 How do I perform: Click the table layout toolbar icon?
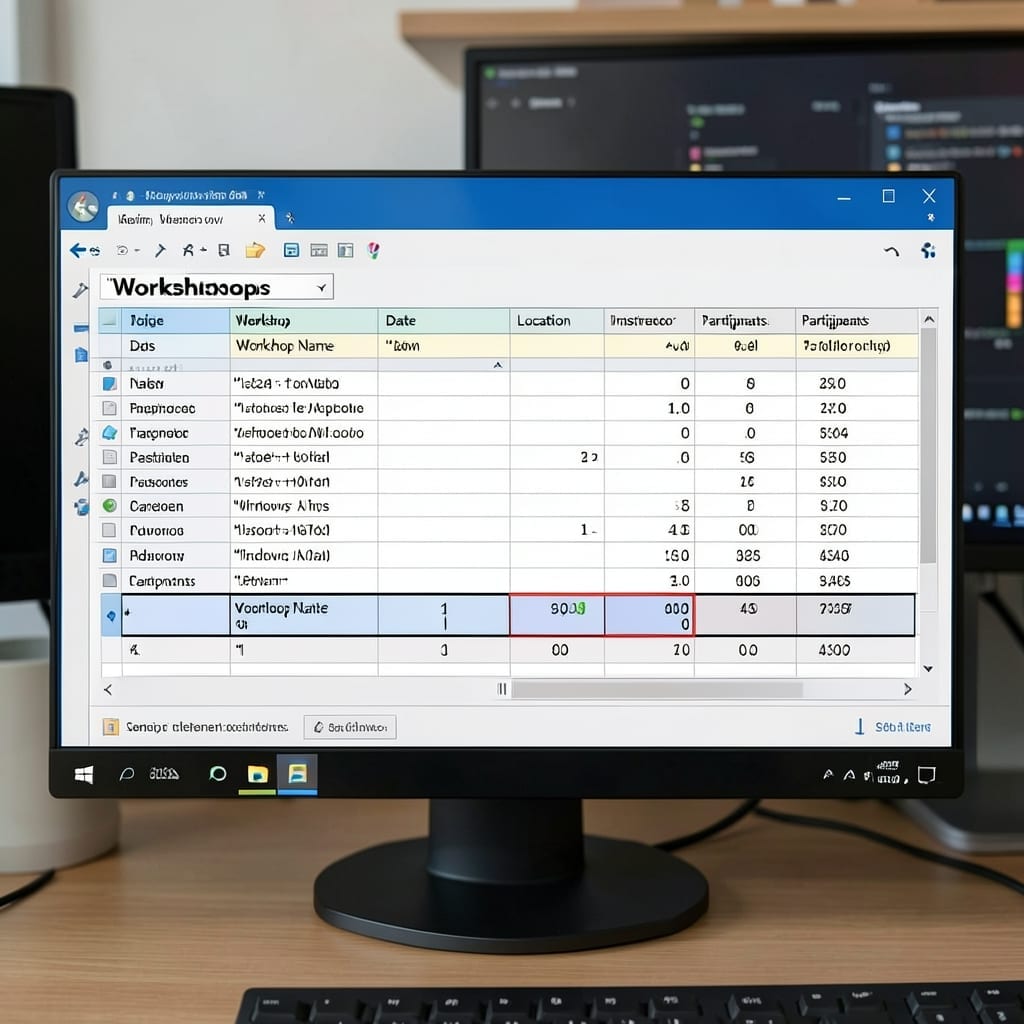click(319, 250)
